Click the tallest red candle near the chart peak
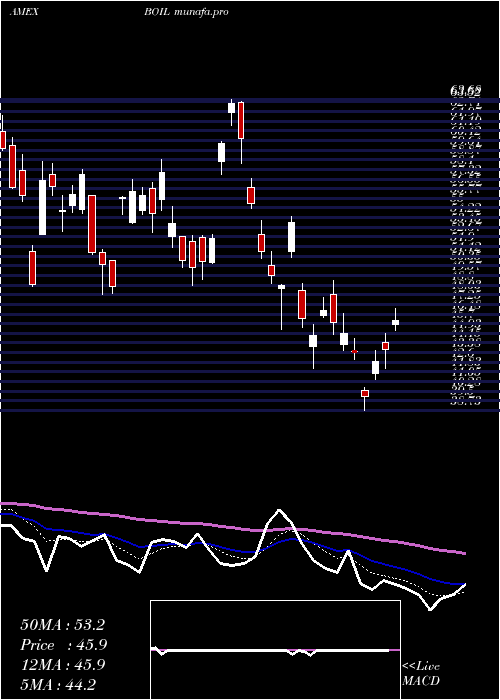500x700 pixels. (x=241, y=120)
